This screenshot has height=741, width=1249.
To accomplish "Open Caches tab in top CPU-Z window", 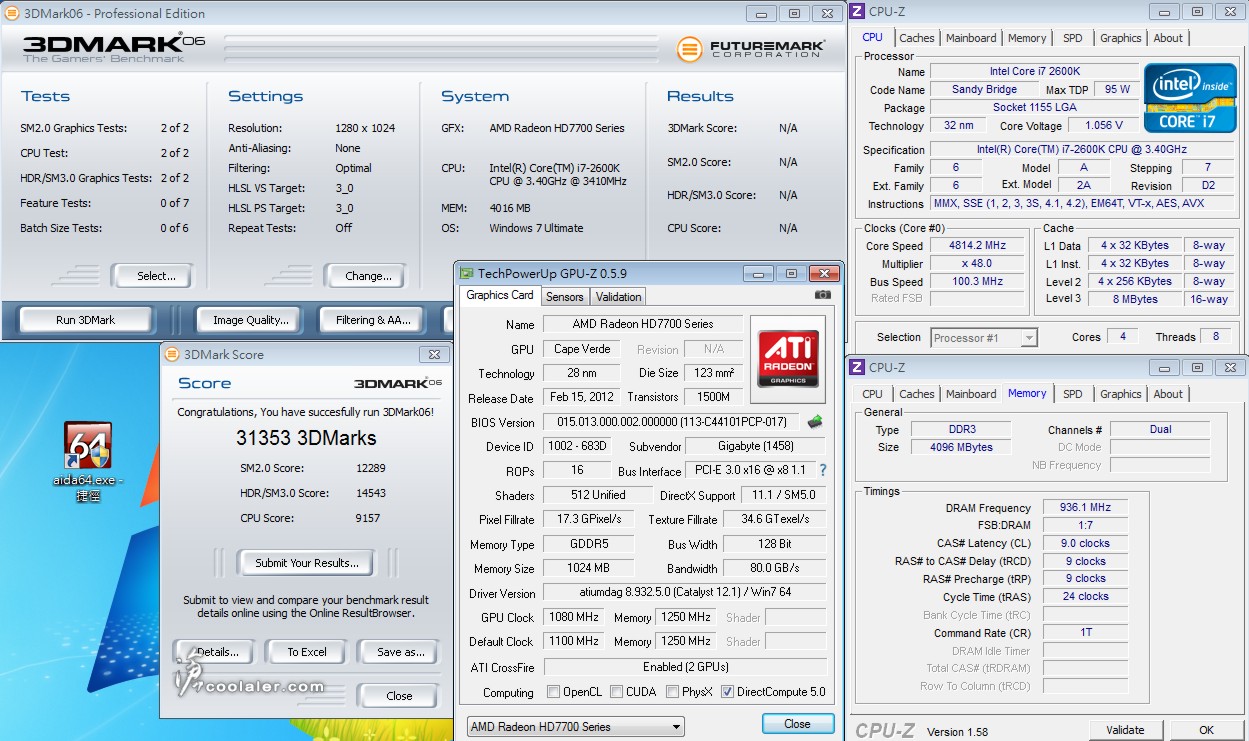I will (x=916, y=38).
